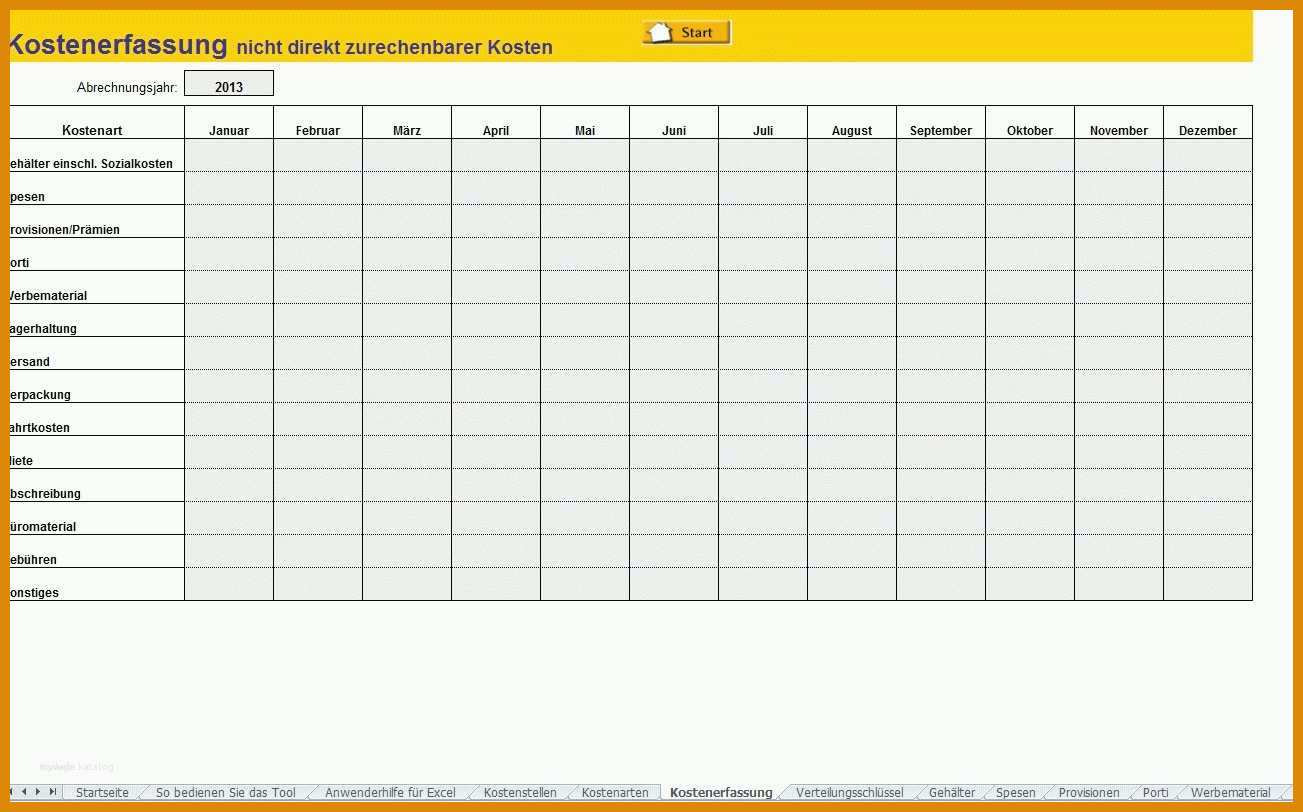Image resolution: width=1303 pixels, height=812 pixels.
Task: Click the April cell for Porti row
Action: point(496,254)
